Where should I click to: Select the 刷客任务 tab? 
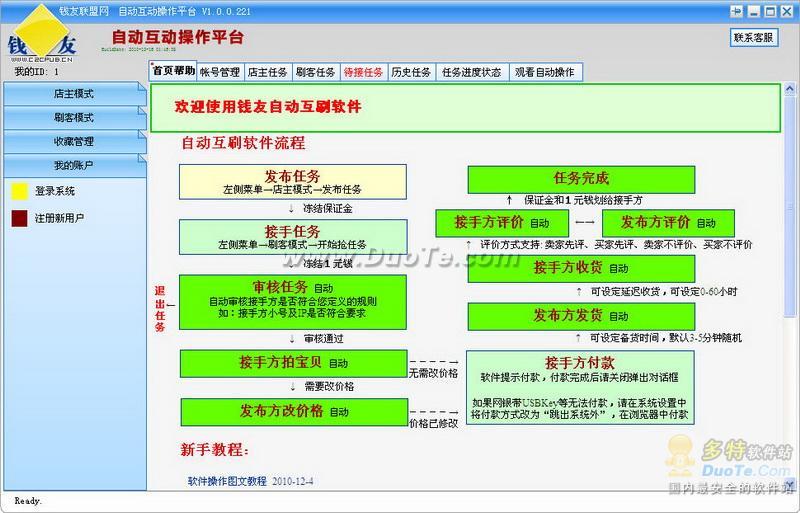(315, 72)
